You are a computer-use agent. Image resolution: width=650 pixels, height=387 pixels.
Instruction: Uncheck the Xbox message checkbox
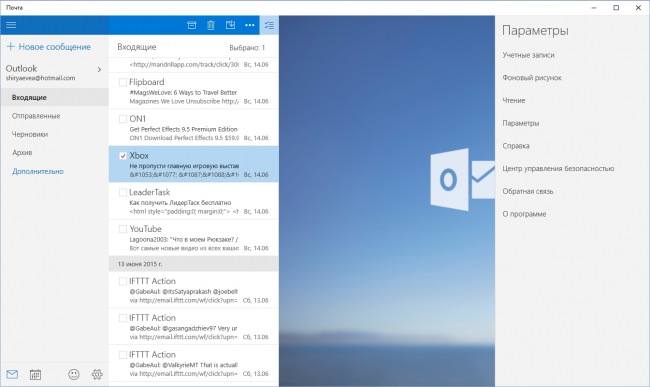[x=123, y=156]
